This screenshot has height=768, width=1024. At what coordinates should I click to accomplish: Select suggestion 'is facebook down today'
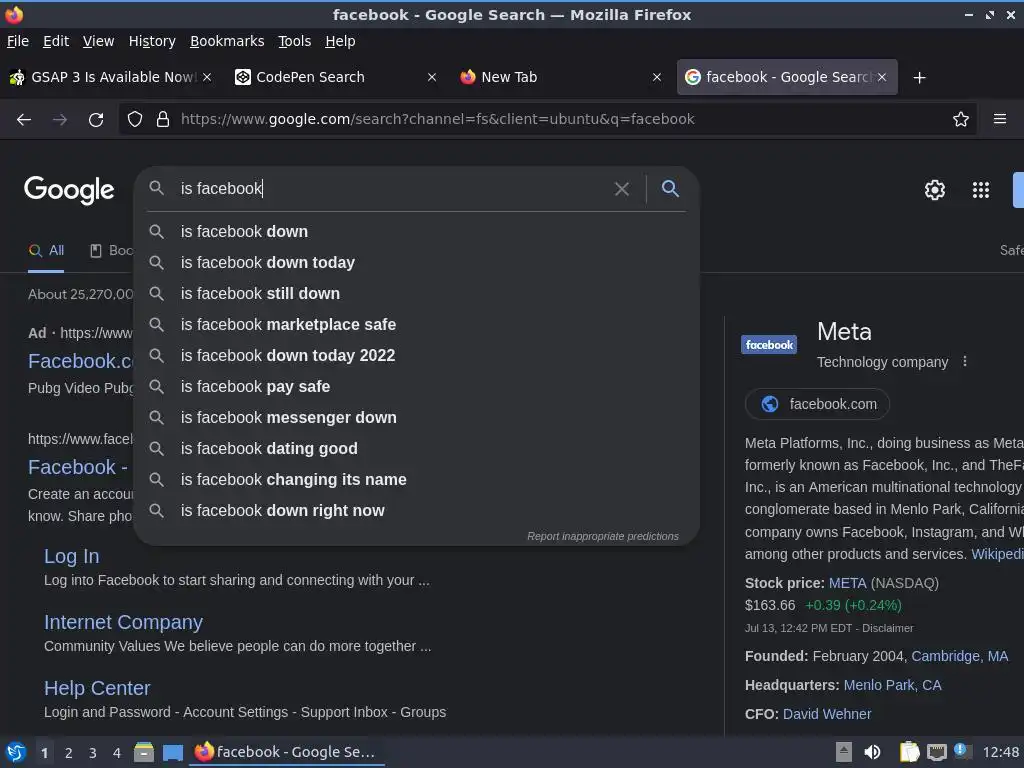(417, 263)
